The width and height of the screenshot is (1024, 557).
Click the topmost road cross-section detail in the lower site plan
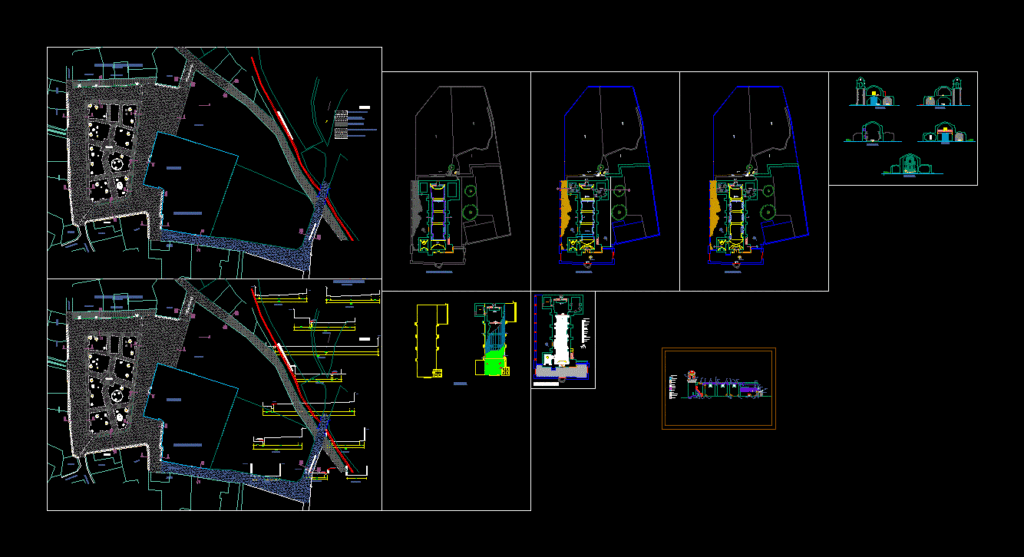click(x=281, y=297)
